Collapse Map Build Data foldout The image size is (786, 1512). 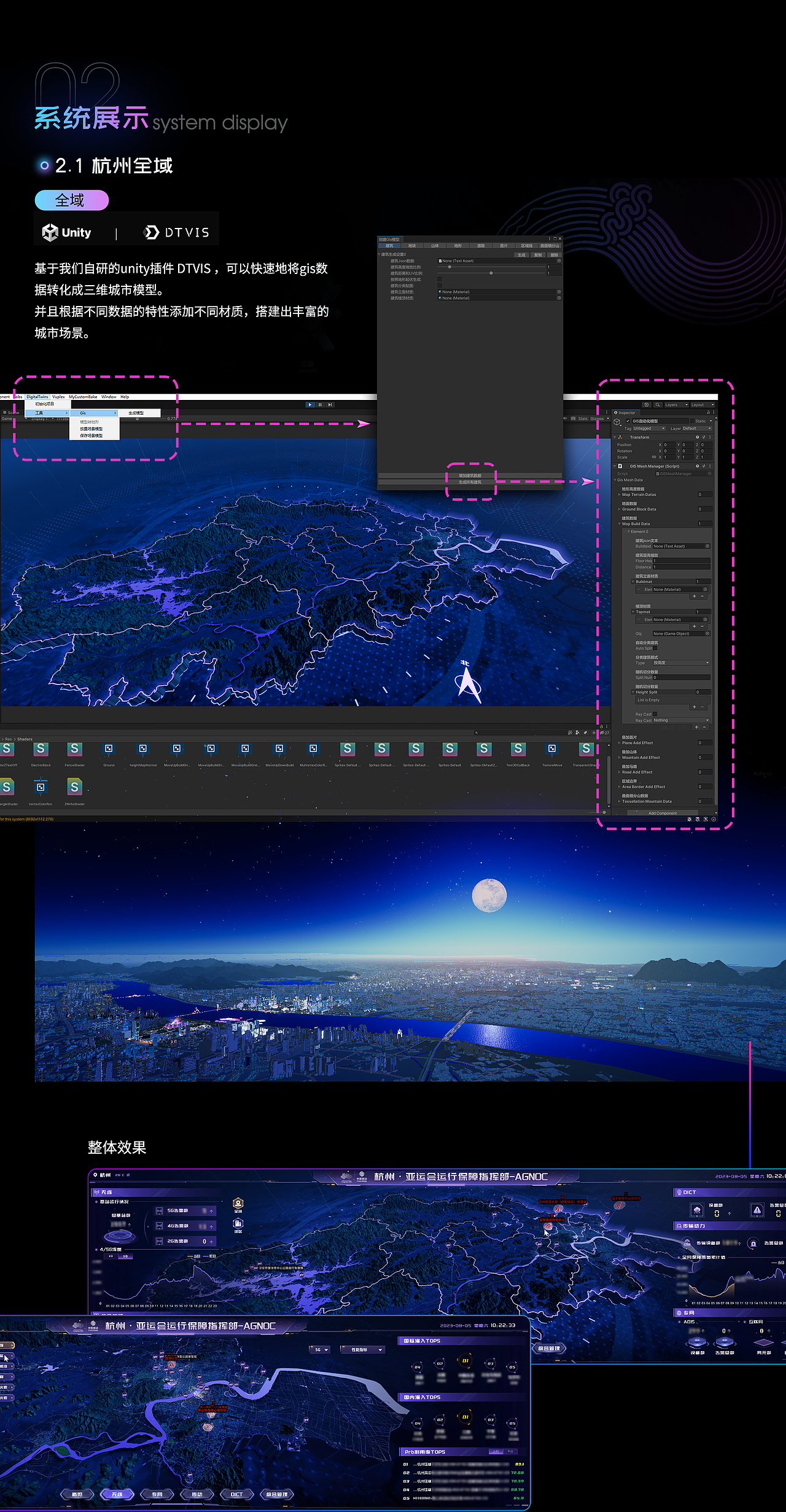[x=619, y=524]
